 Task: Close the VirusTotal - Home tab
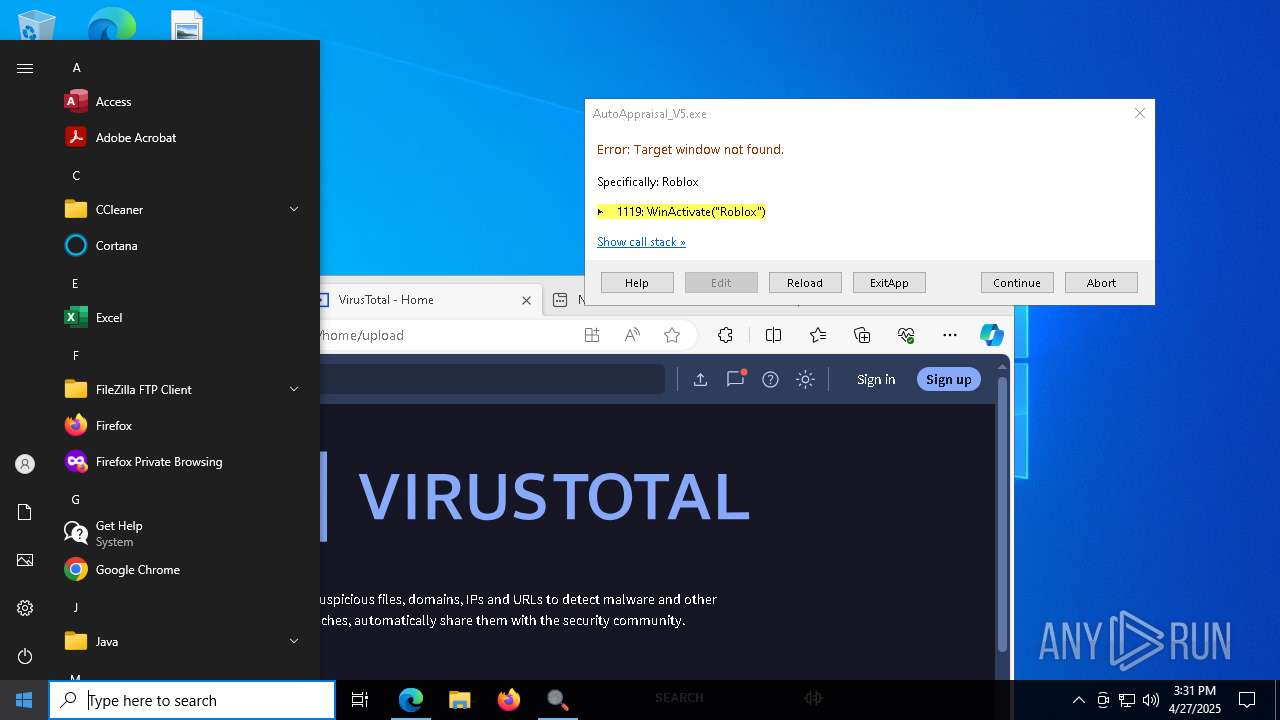(x=526, y=300)
